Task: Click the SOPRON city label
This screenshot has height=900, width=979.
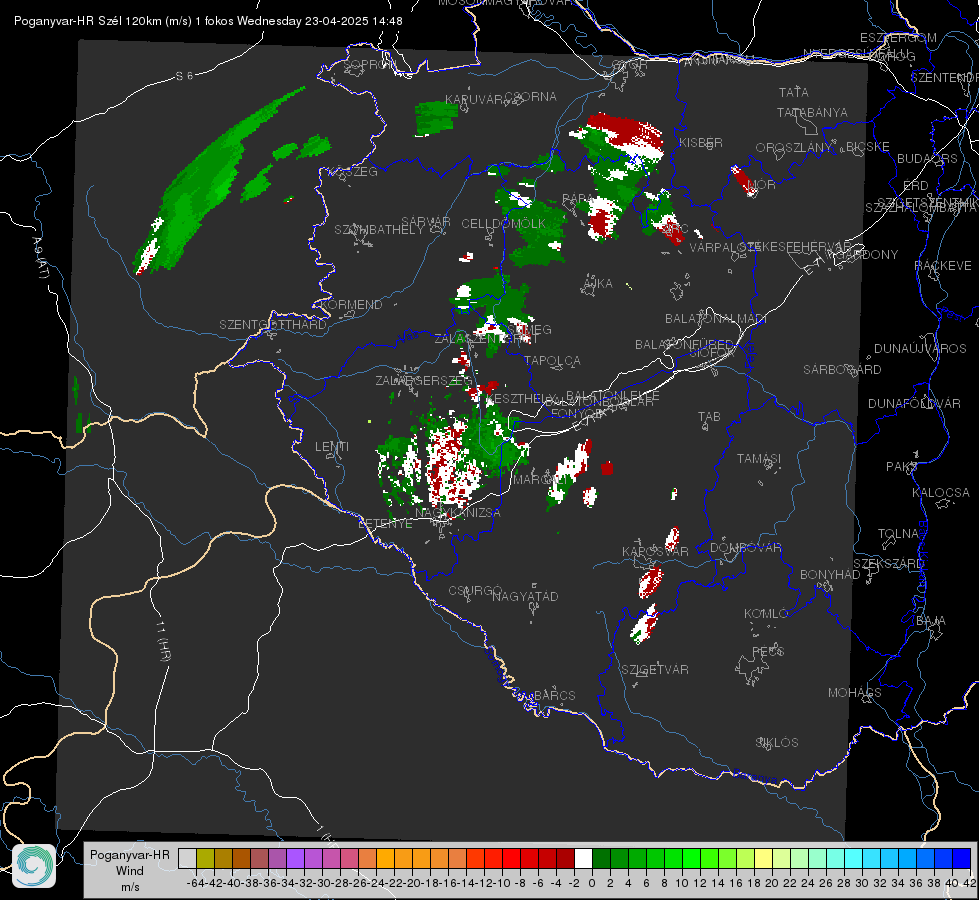Action: coord(369,64)
